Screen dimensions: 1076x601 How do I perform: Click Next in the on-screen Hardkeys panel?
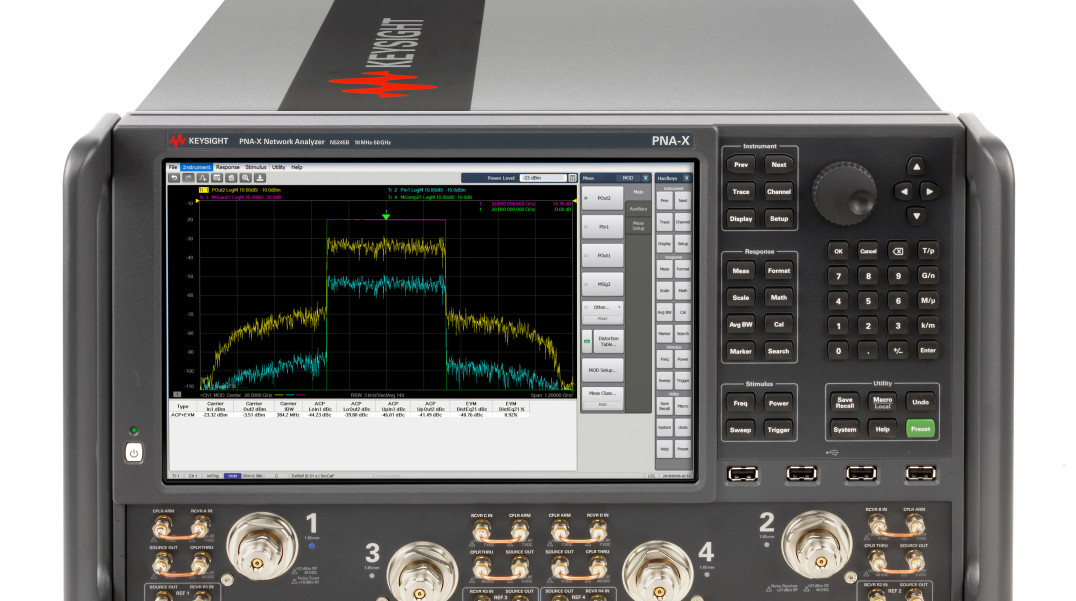click(x=683, y=201)
